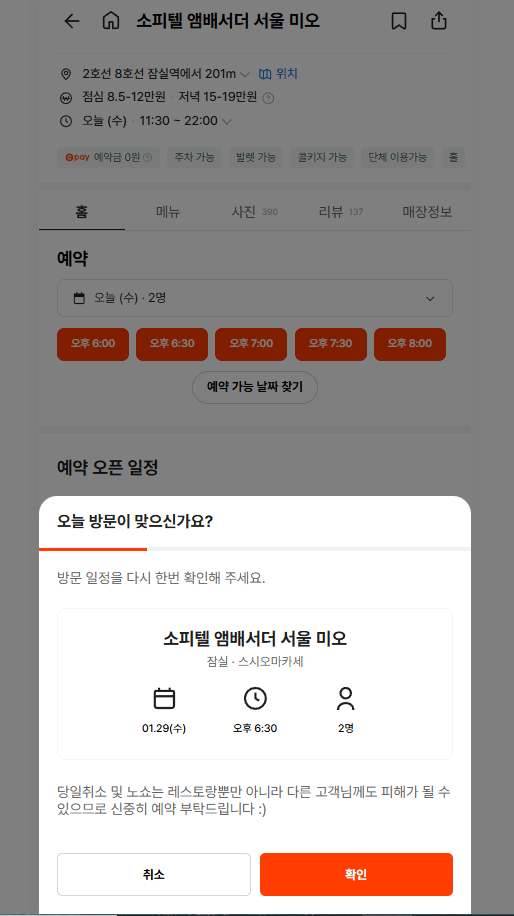This screenshot has height=916, width=514.
Task: Click the calendar icon in reservation dropdown
Action: coord(79,298)
